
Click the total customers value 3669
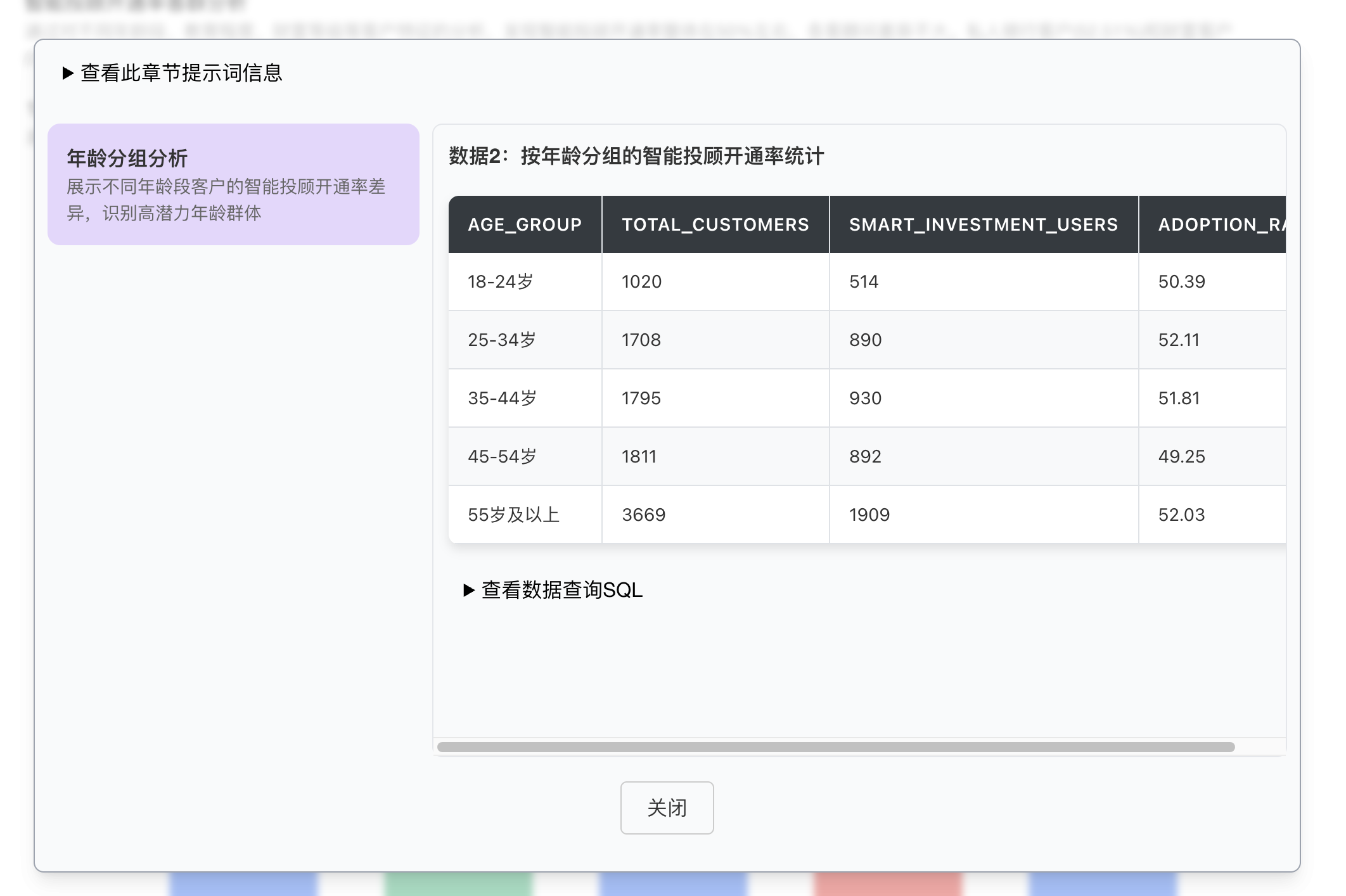pyautogui.click(x=643, y=515)
